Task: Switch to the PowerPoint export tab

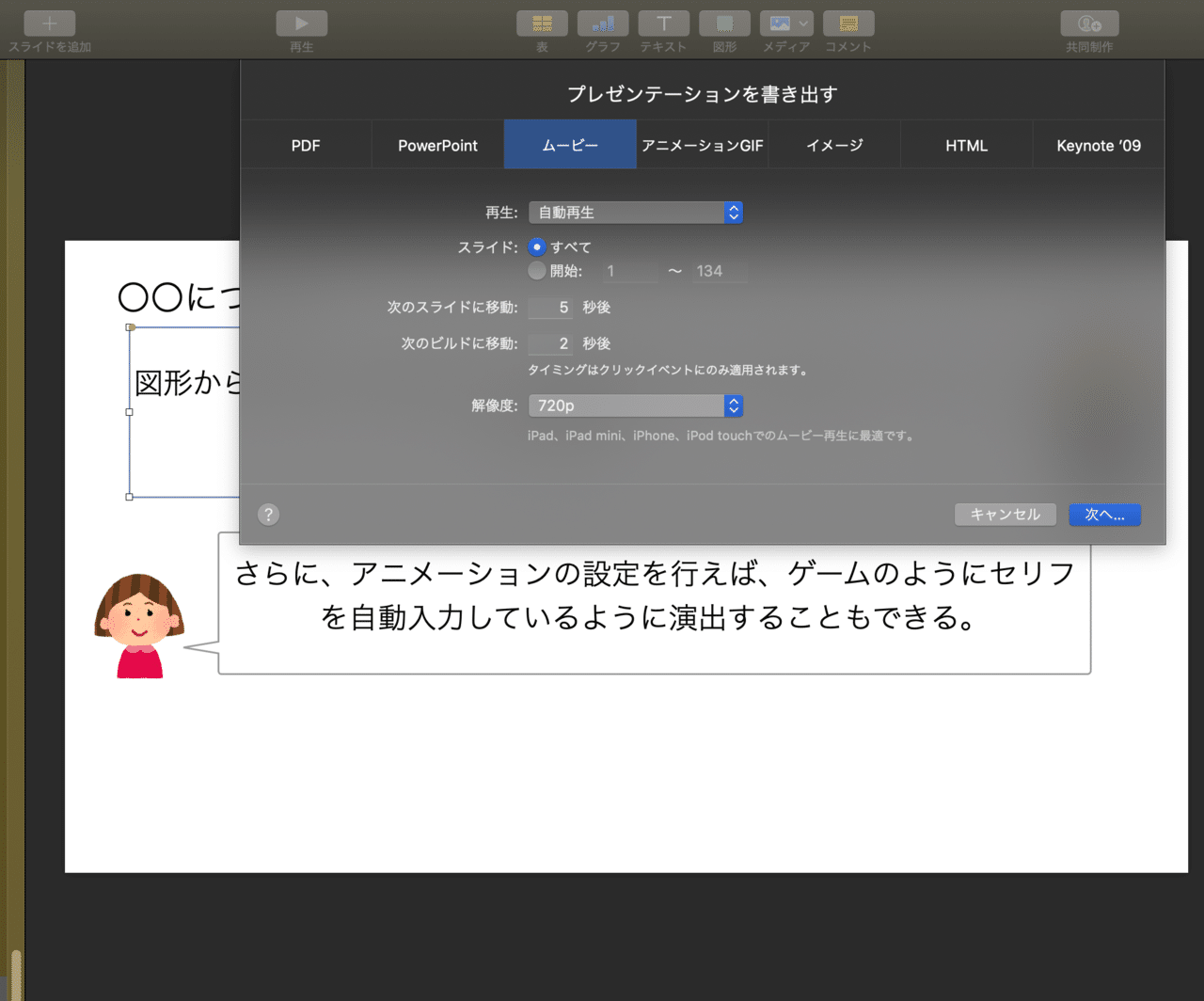Action: pyautogui.click(x=437, y=145)
